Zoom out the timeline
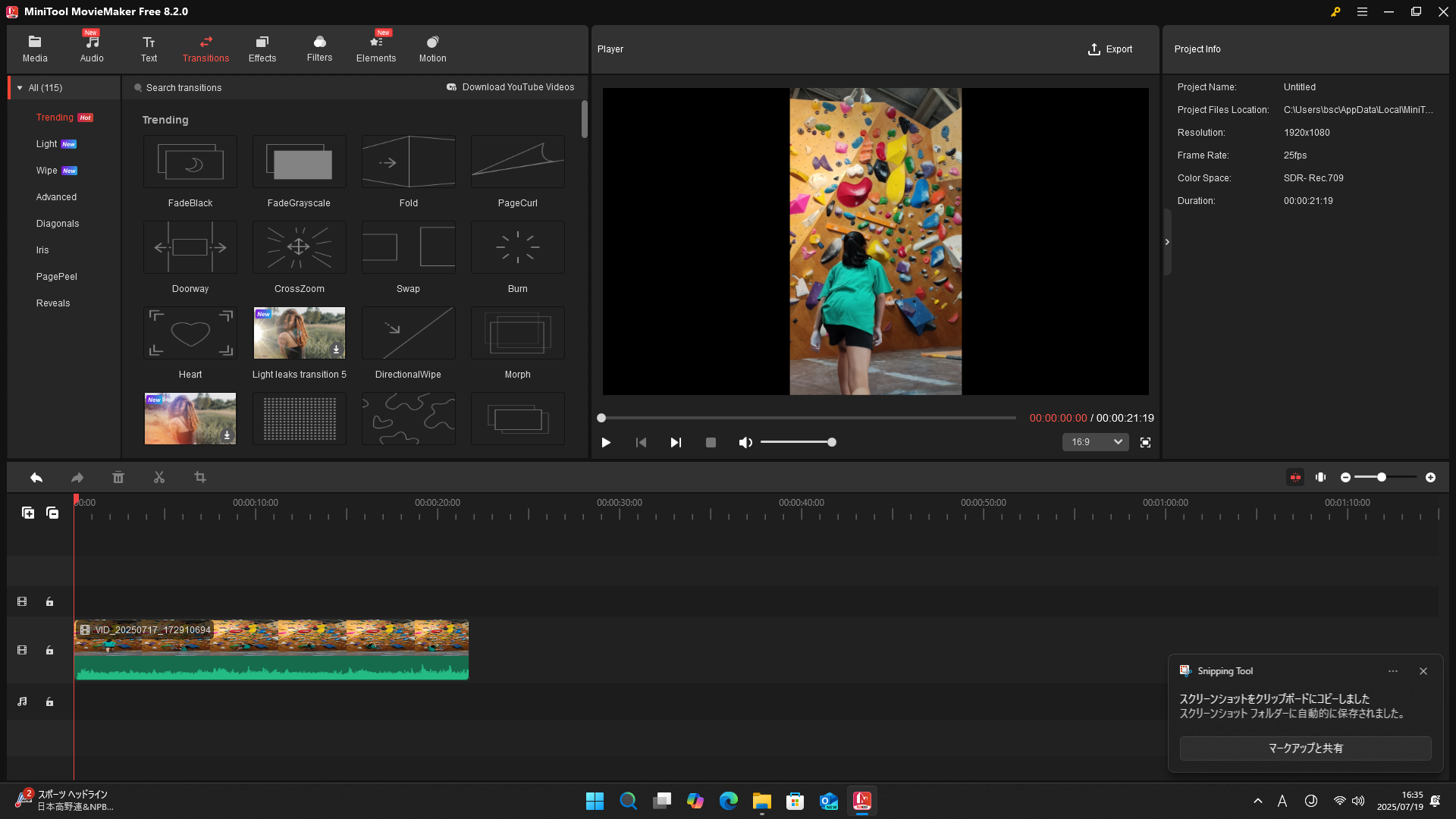This screenshot has width=1456, height=819. [x=1345, y=478]
